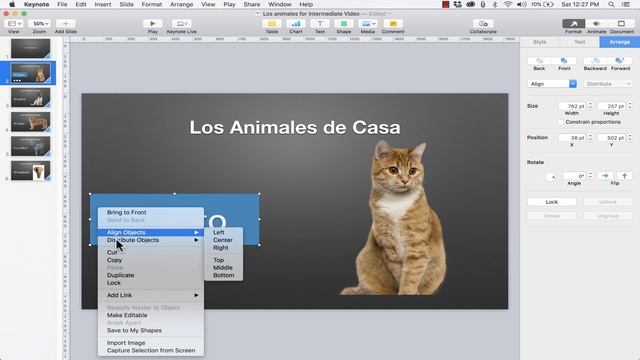Click the Ungroup button
Image resolution: width=640 pixels, height=360 pixels.
pyautogui.click(x=608, y=216)
